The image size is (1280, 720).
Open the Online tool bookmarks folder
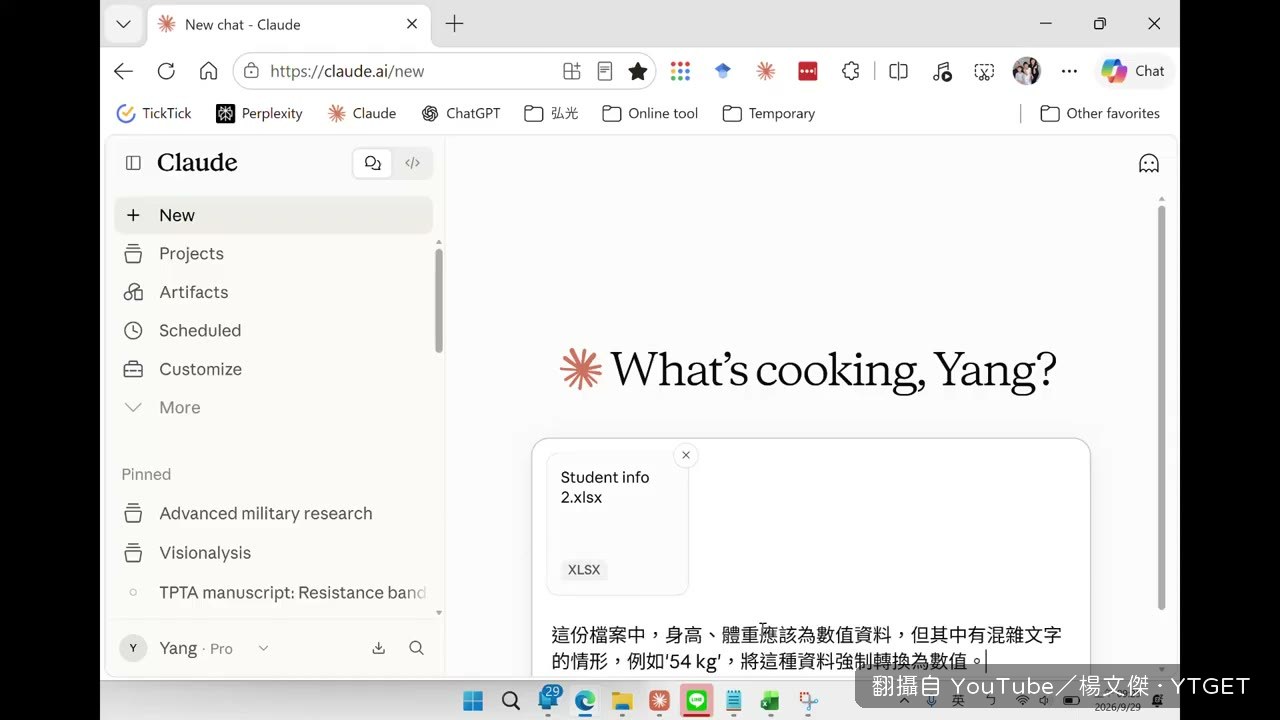tap(650, 113)
